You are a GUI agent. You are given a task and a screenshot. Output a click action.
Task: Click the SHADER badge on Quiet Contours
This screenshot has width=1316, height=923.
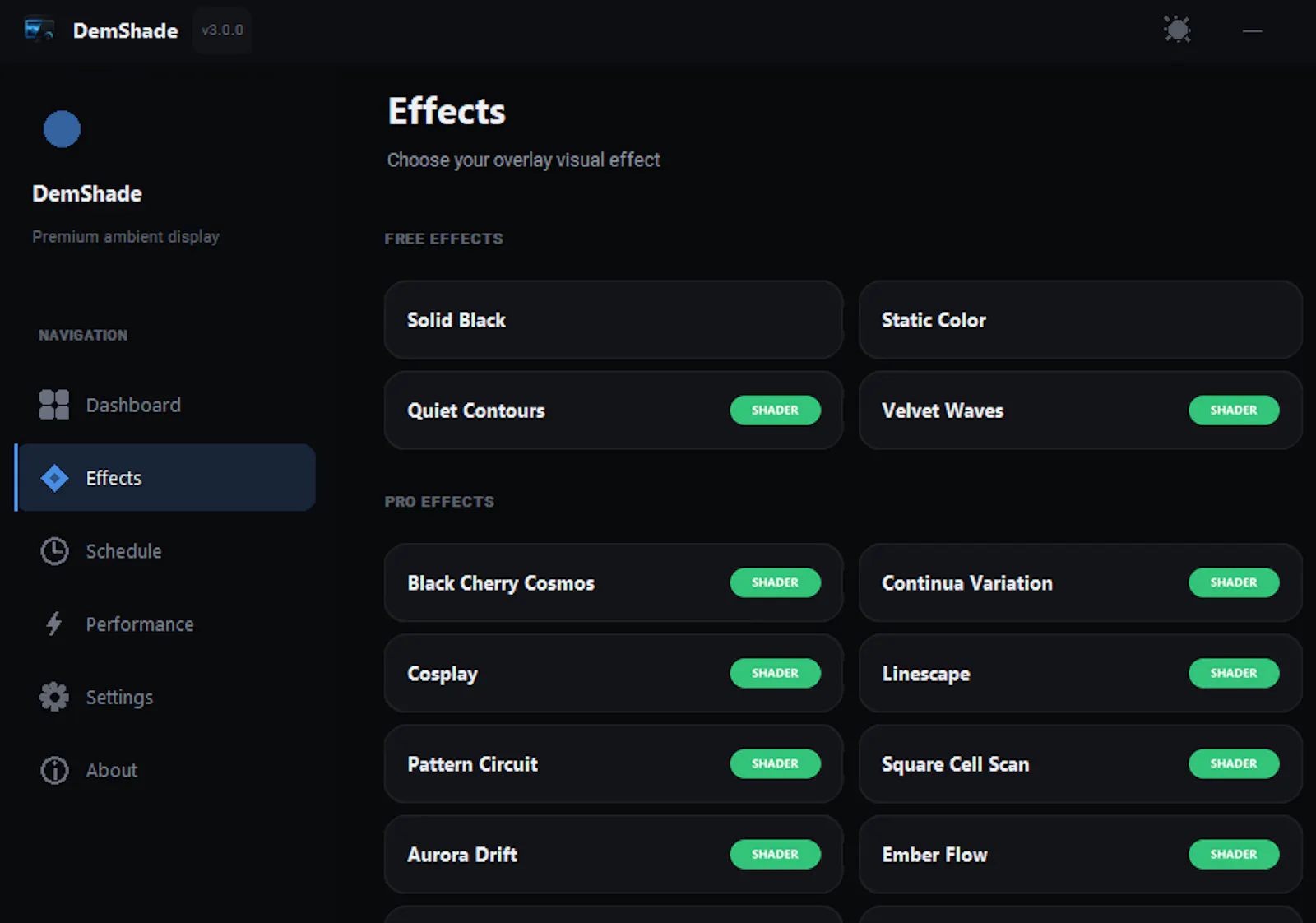(x=775, y=410)
